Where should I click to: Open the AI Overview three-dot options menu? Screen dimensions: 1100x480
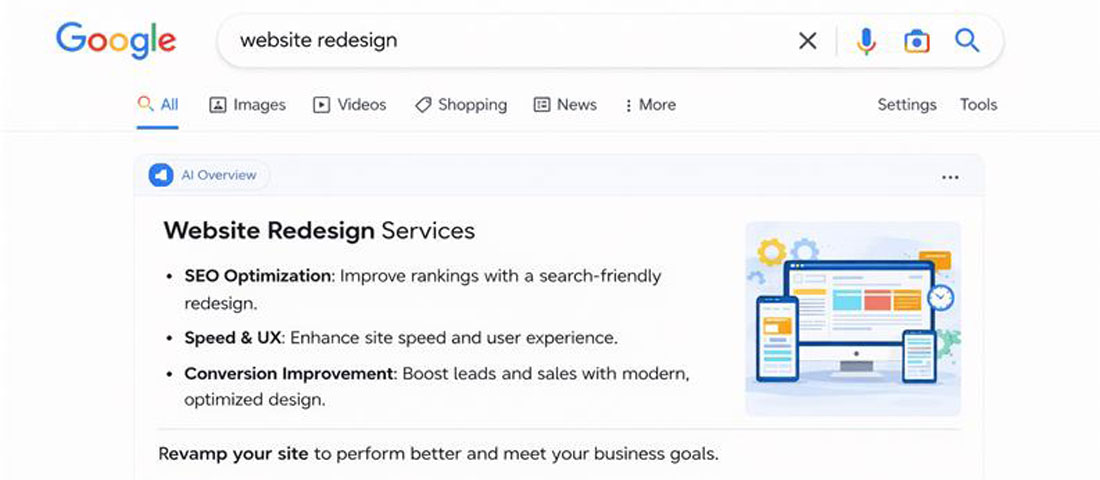(950, 178)
